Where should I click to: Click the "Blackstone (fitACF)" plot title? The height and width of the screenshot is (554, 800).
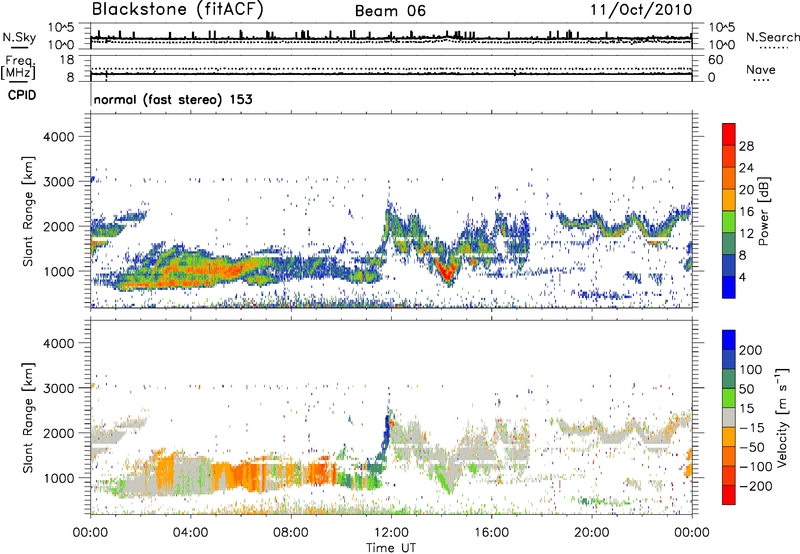tap(177, 9)
